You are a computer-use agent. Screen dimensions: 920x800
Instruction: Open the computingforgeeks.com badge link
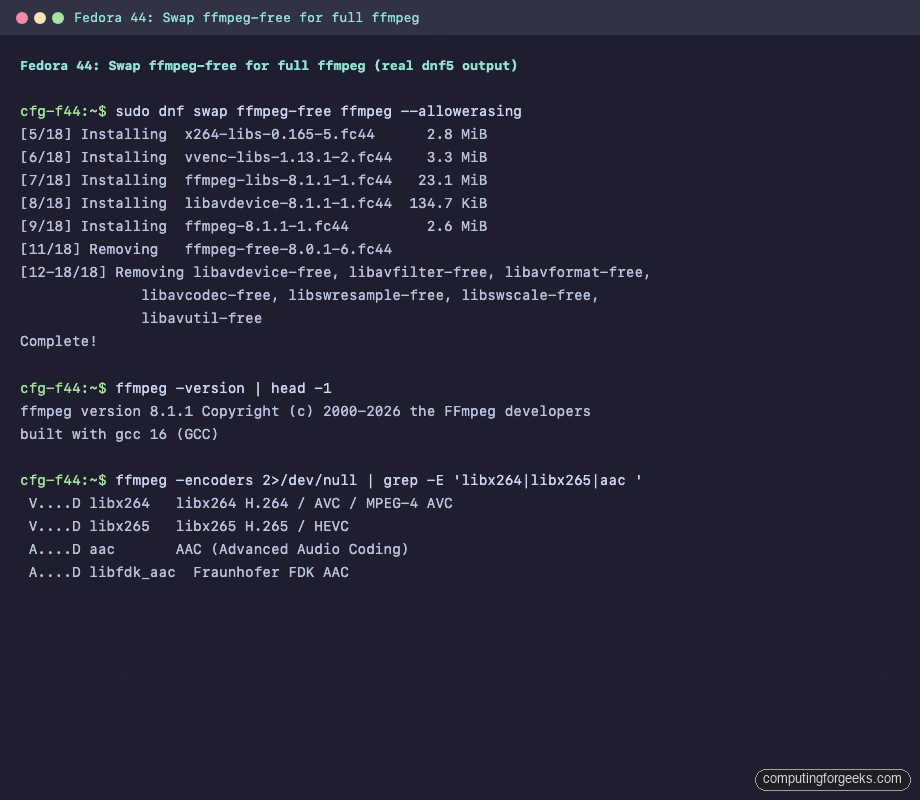[832, 779]
